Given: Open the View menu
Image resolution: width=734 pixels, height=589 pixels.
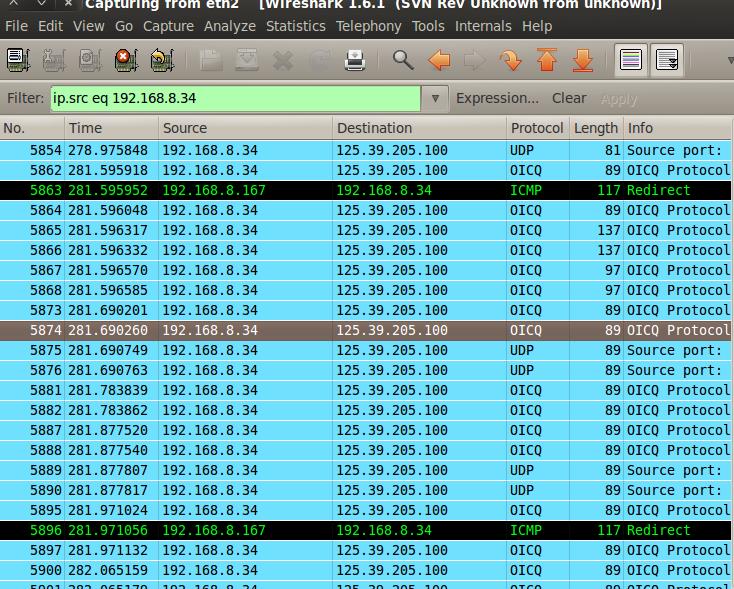Looking at the screenshot, I should pos(88,26).
